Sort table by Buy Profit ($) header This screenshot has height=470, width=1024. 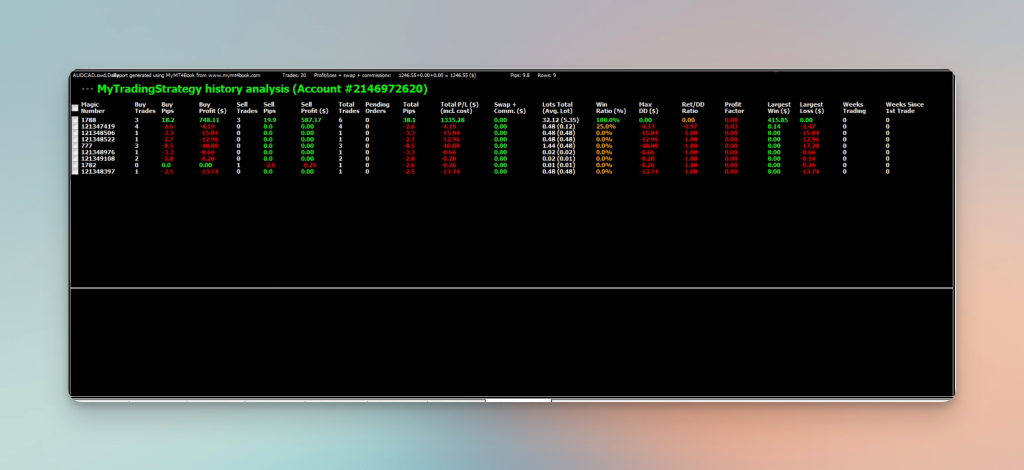pos(213,108)
